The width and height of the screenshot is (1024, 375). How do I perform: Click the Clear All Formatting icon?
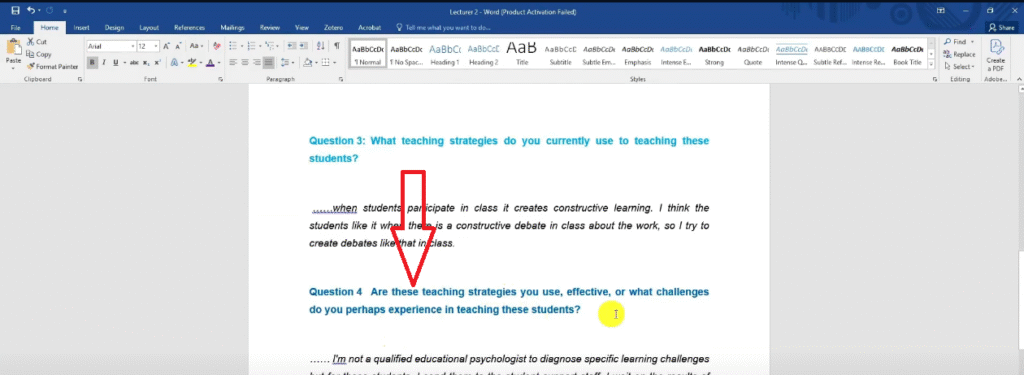(x=217, y=46)
